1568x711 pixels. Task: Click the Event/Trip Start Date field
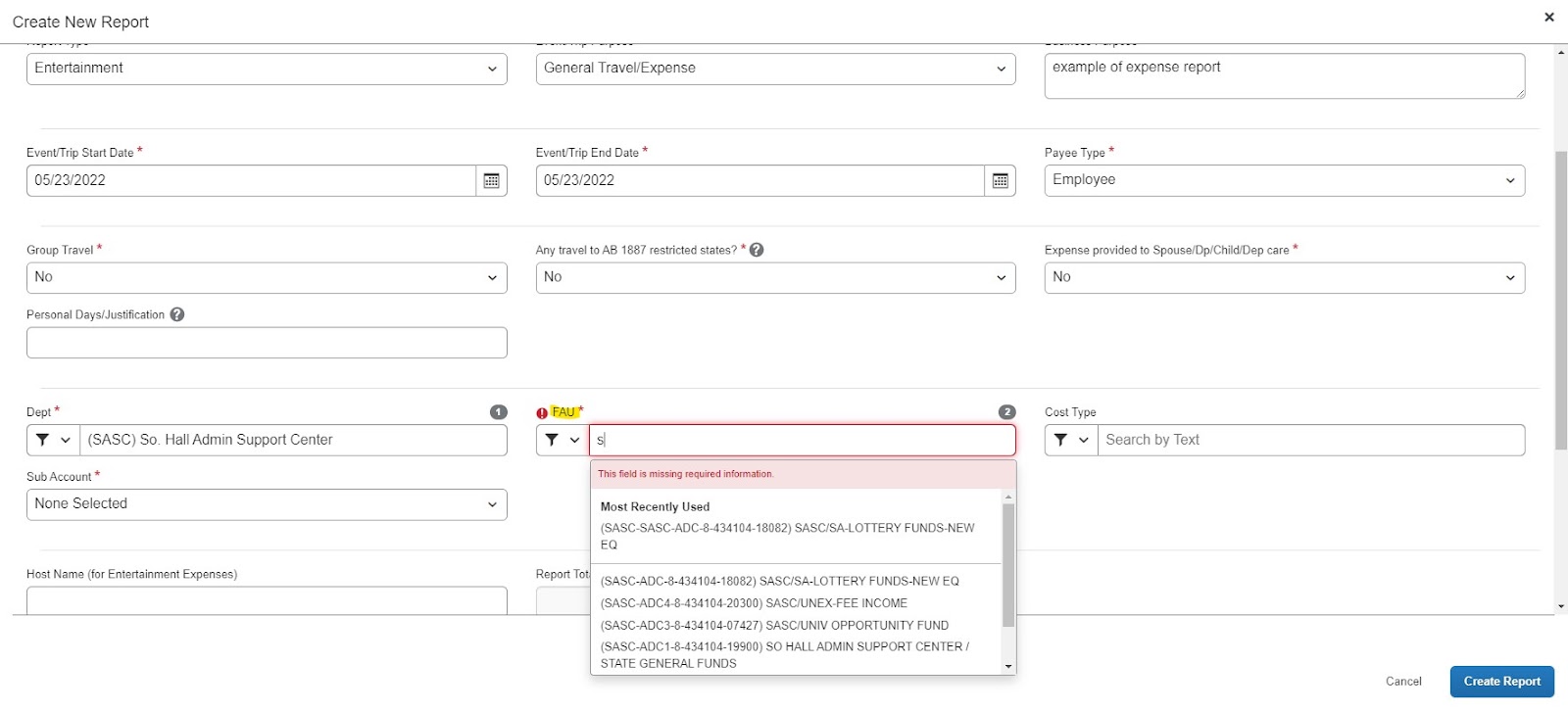point(251,180)
